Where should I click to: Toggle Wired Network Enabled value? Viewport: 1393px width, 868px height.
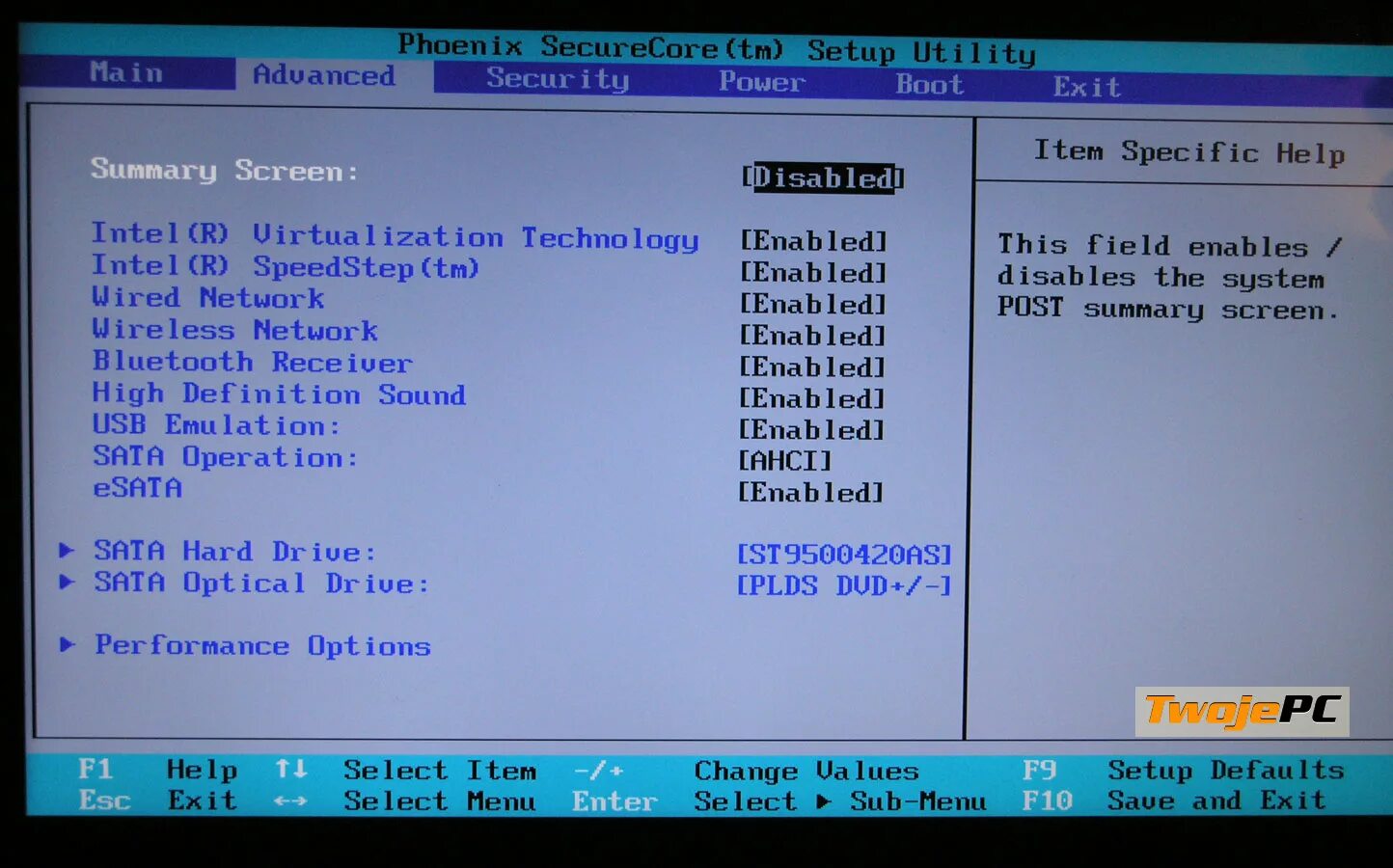(x=813, y=305)
